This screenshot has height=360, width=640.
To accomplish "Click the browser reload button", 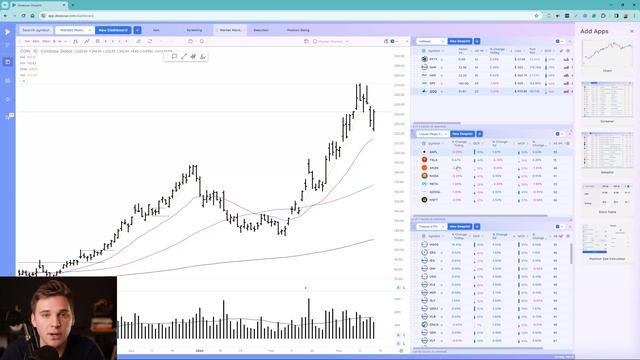I will (23, 16).
